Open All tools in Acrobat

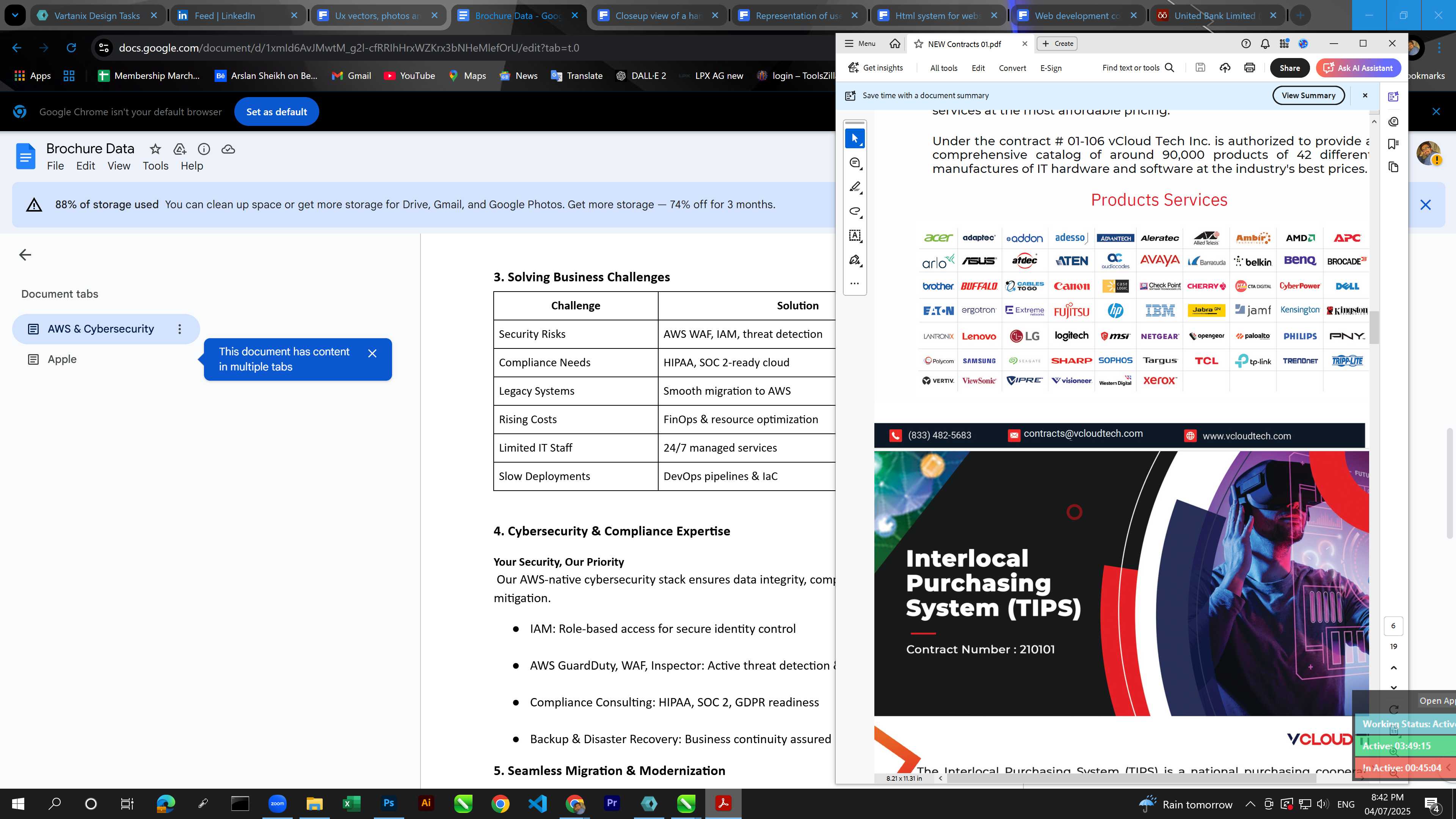point(944,68)
